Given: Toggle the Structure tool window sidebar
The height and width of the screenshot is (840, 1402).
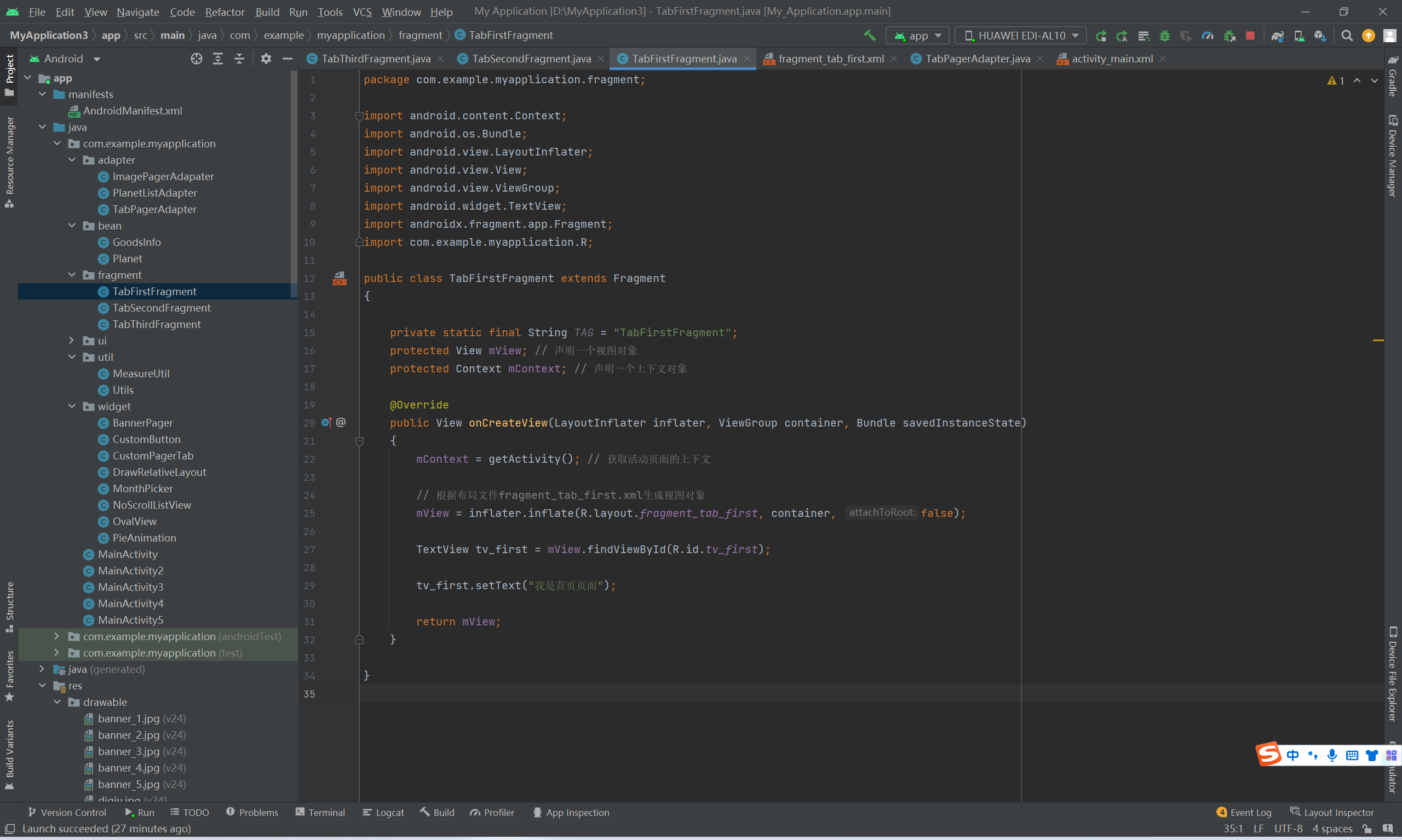Looking at the screenshot, I should click(9, 607).
